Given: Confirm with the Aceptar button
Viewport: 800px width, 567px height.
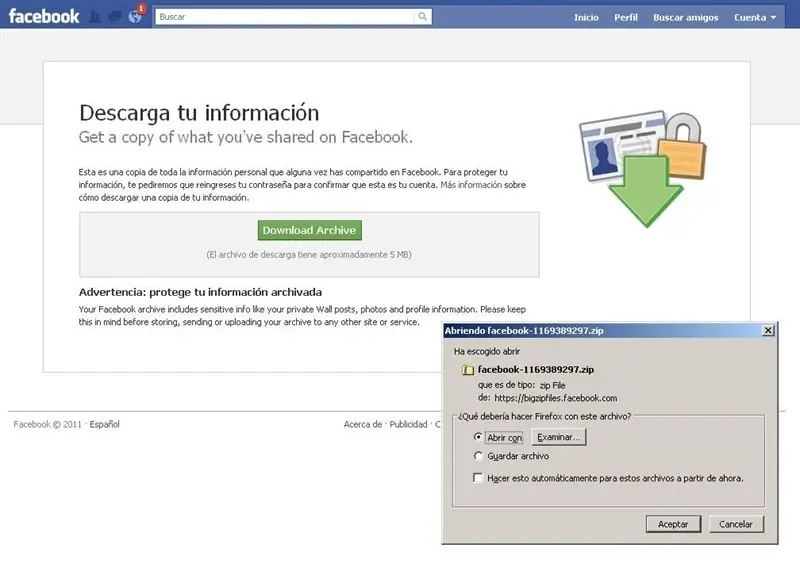Looking at the screenshot, I should click(x=673, y=524).
